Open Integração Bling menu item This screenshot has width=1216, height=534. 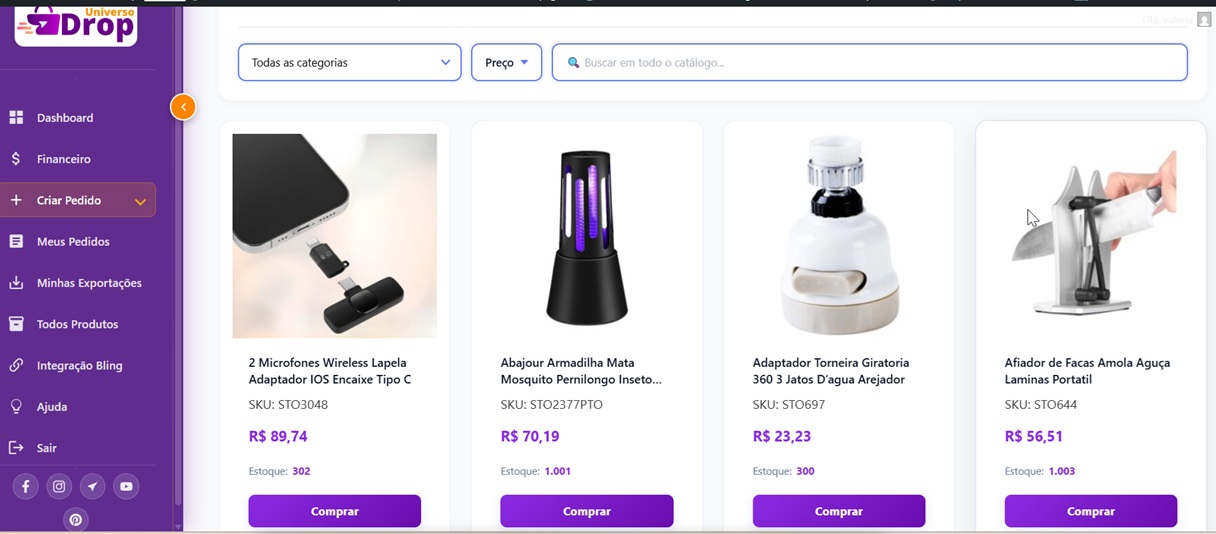click(x=79, y=366)
